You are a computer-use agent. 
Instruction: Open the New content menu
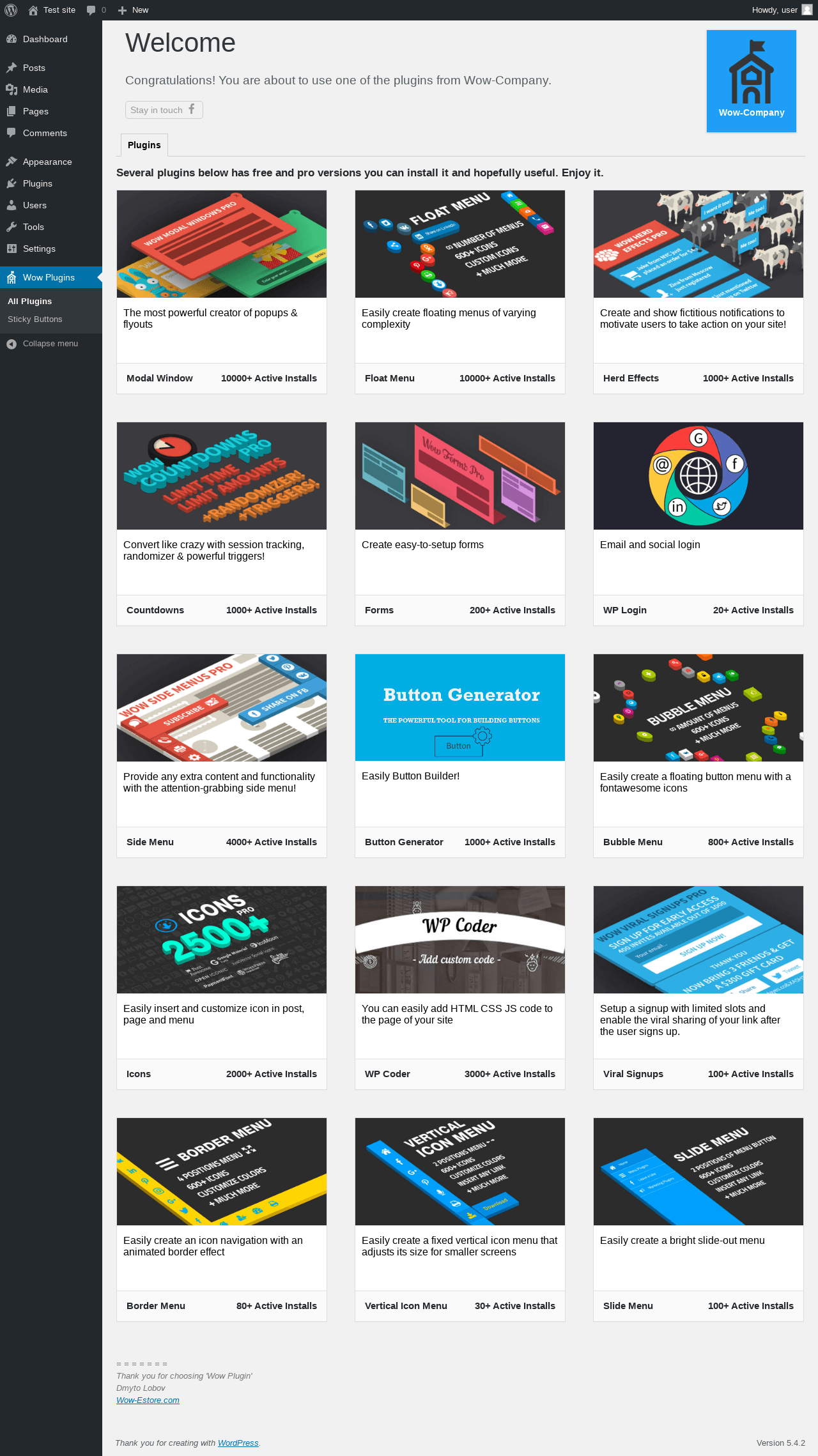click(133, 10)
